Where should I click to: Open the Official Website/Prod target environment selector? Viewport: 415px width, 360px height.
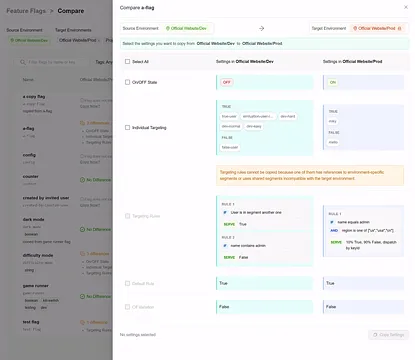(79, 40)
